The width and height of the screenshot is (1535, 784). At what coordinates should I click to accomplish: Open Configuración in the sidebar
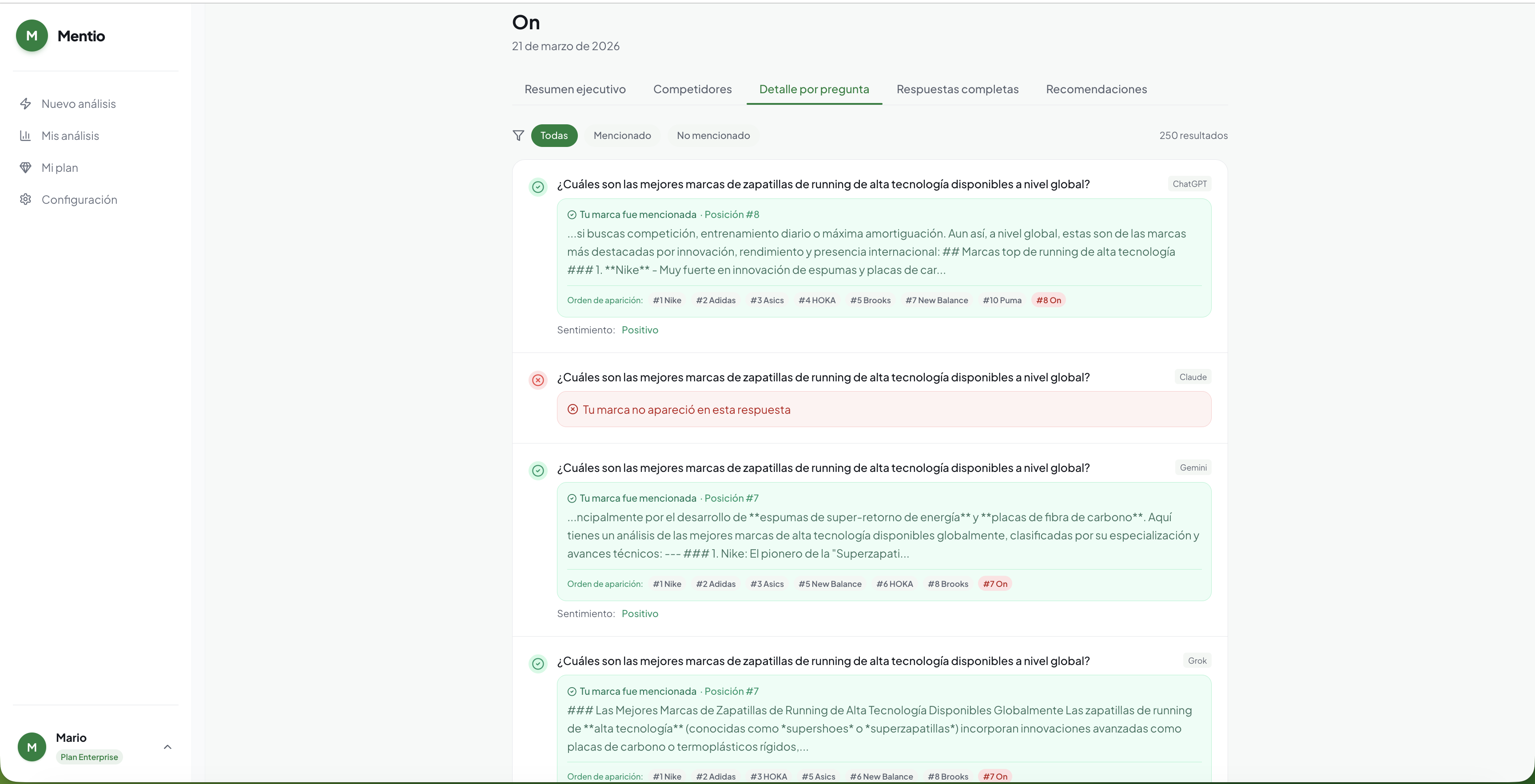tap(95, 200)
